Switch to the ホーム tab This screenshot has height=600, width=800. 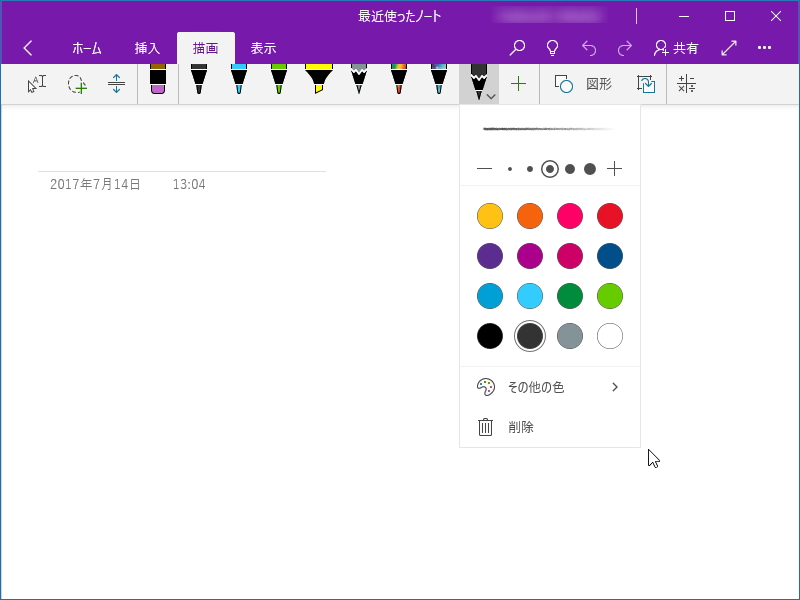pos(87,47)
